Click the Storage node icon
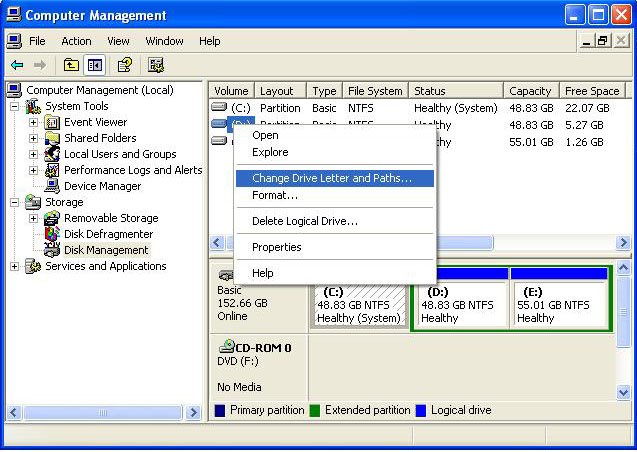The height and width of the screenshot is (452, 637). 33,202
